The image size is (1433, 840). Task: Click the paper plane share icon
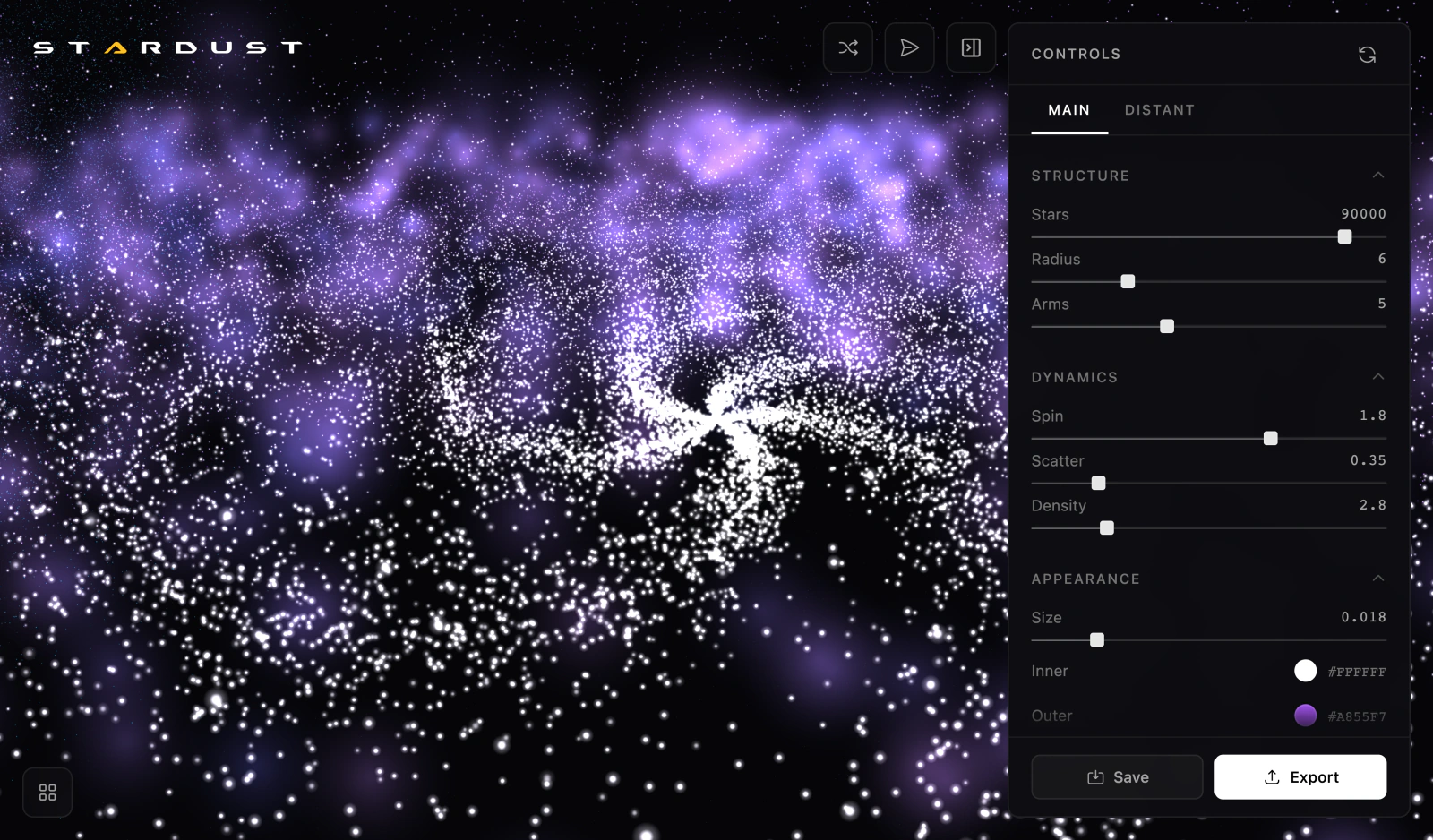[909, 47]
